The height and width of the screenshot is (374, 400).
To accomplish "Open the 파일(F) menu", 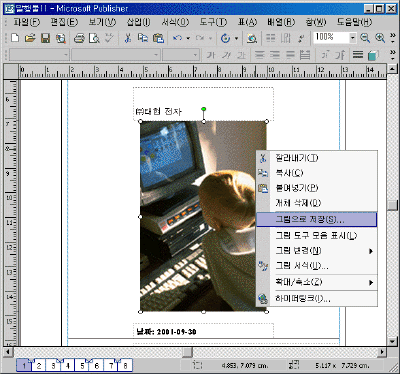I will (26, 22).
